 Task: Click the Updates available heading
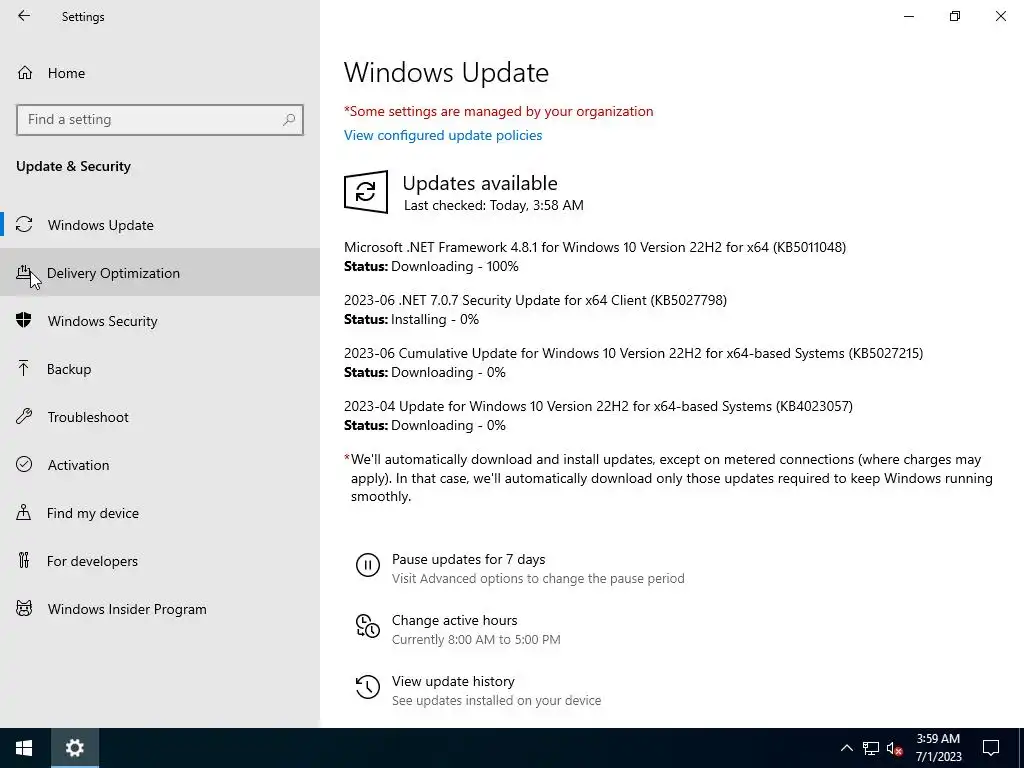480,183
